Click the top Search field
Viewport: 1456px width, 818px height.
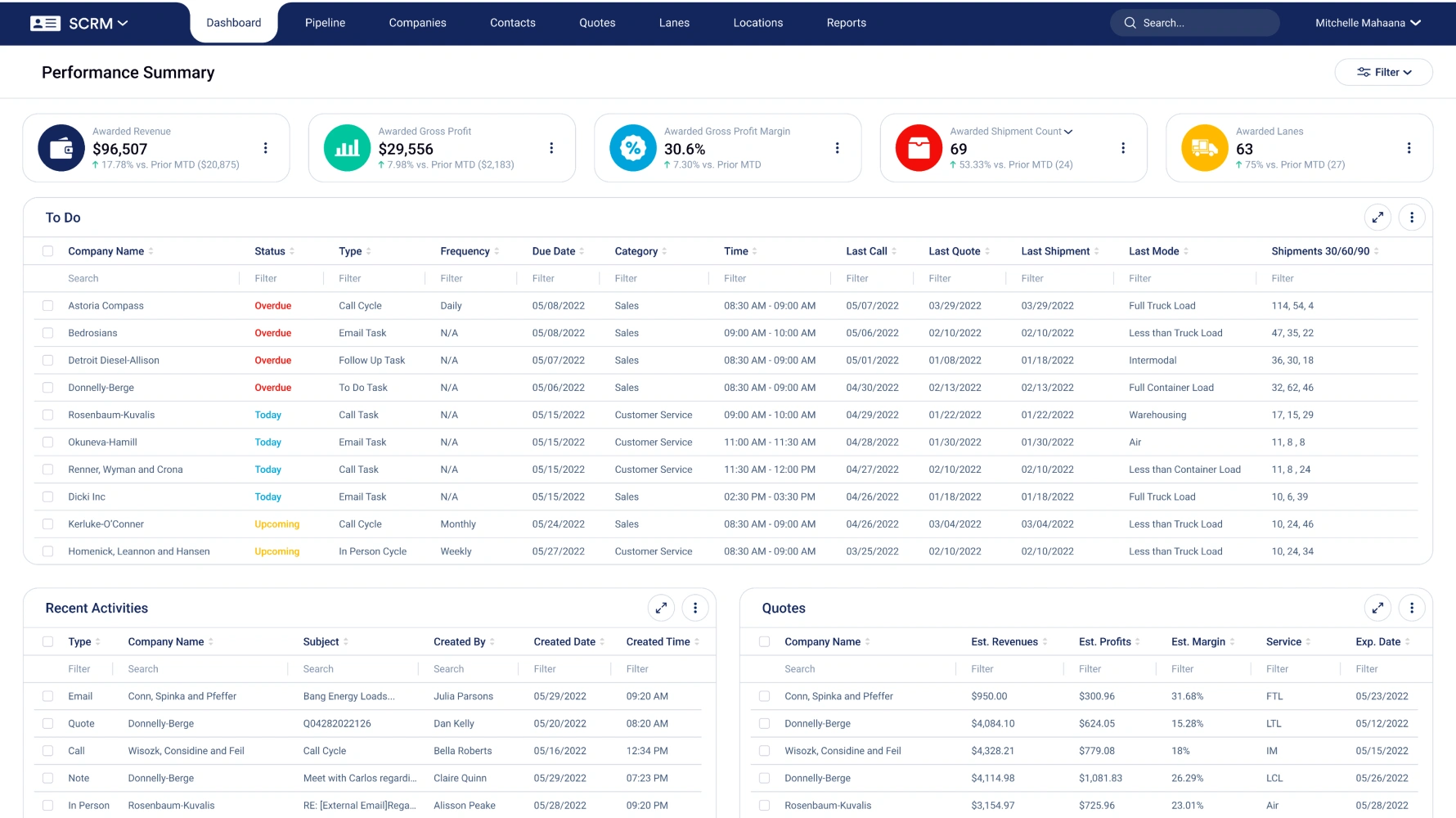tap(1194, 23)
